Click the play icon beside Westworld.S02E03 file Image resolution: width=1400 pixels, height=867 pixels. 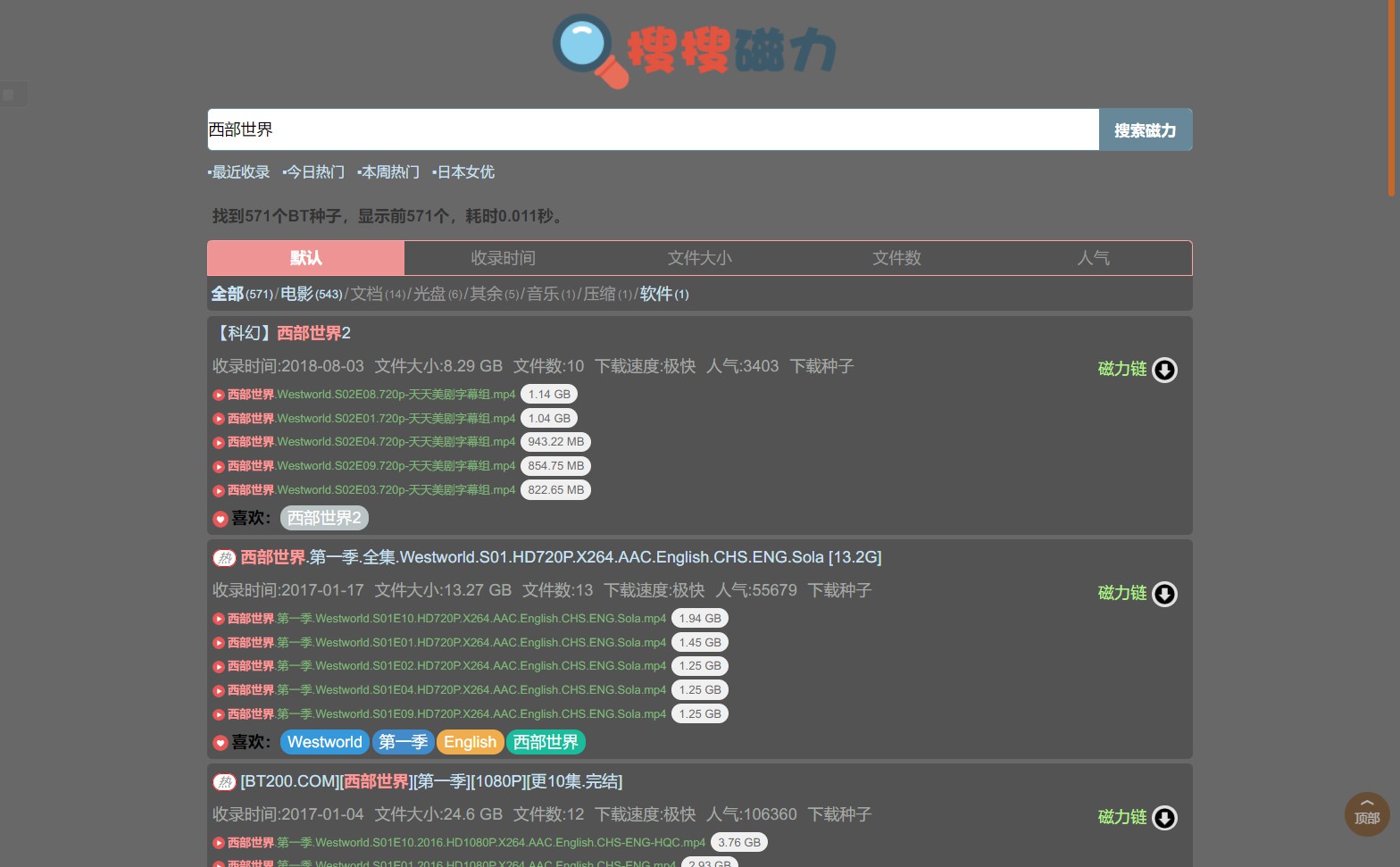[219, 491]
